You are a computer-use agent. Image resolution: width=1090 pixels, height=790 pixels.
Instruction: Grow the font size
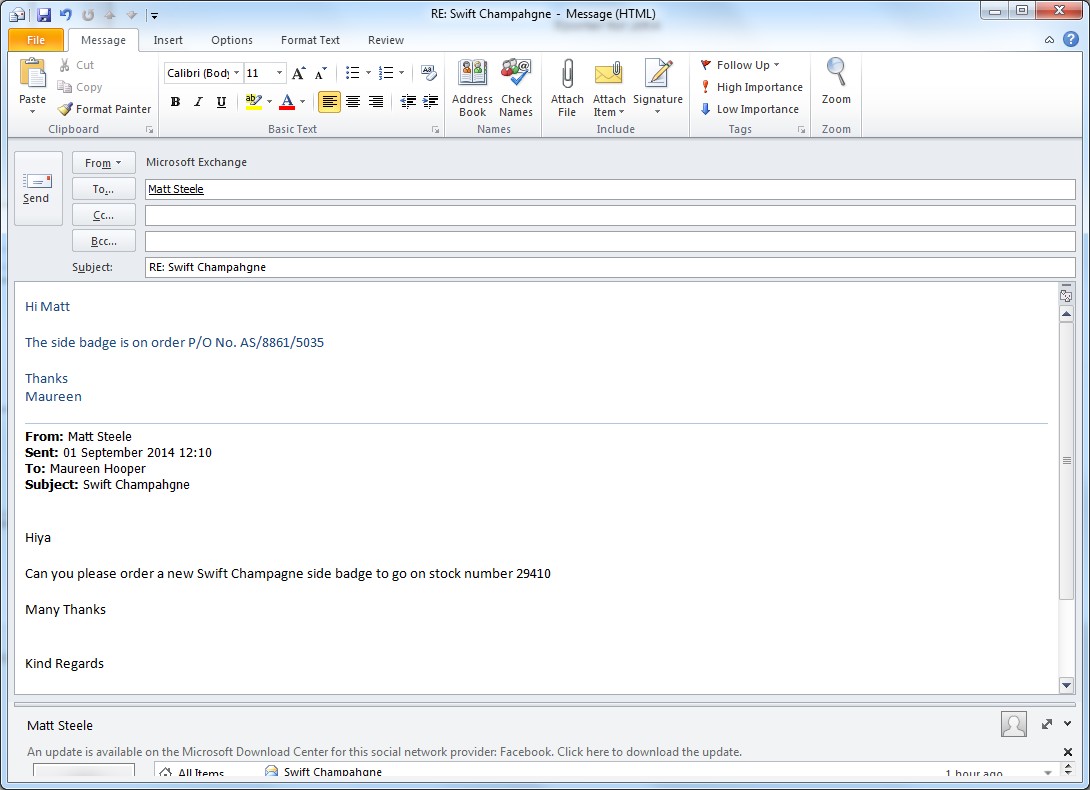point(298,73)
